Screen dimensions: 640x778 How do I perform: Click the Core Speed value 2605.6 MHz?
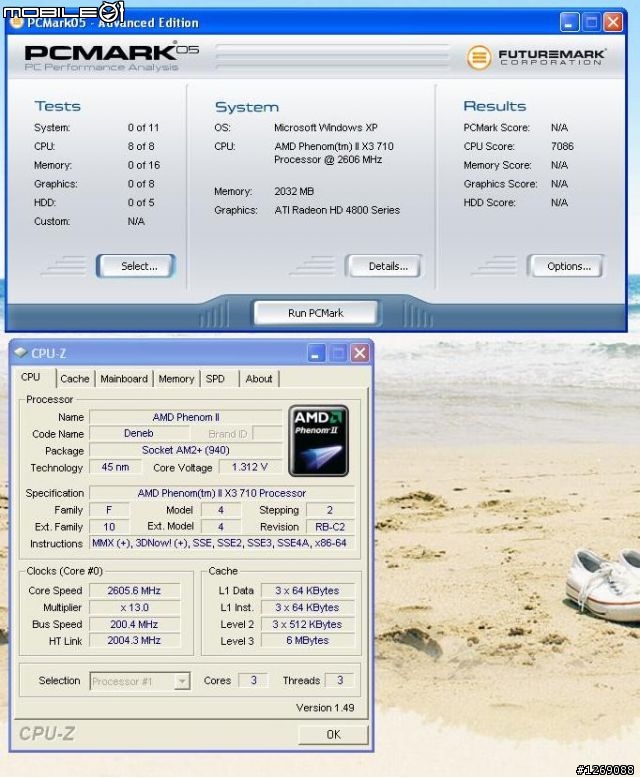pyautogui.click(x=134, y=590)
